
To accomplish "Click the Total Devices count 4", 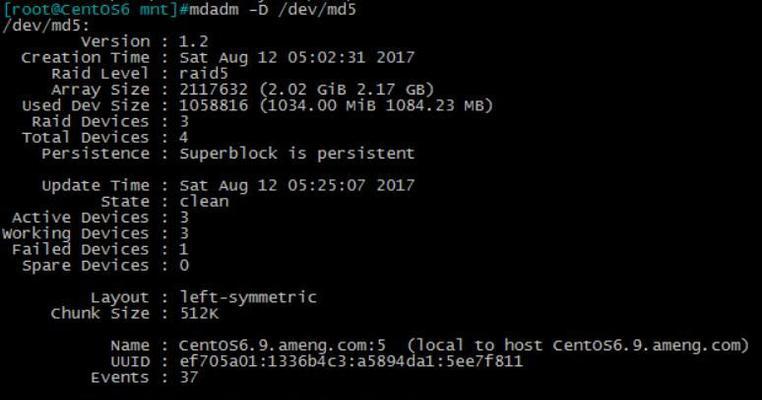I will [x=184, y=138].
